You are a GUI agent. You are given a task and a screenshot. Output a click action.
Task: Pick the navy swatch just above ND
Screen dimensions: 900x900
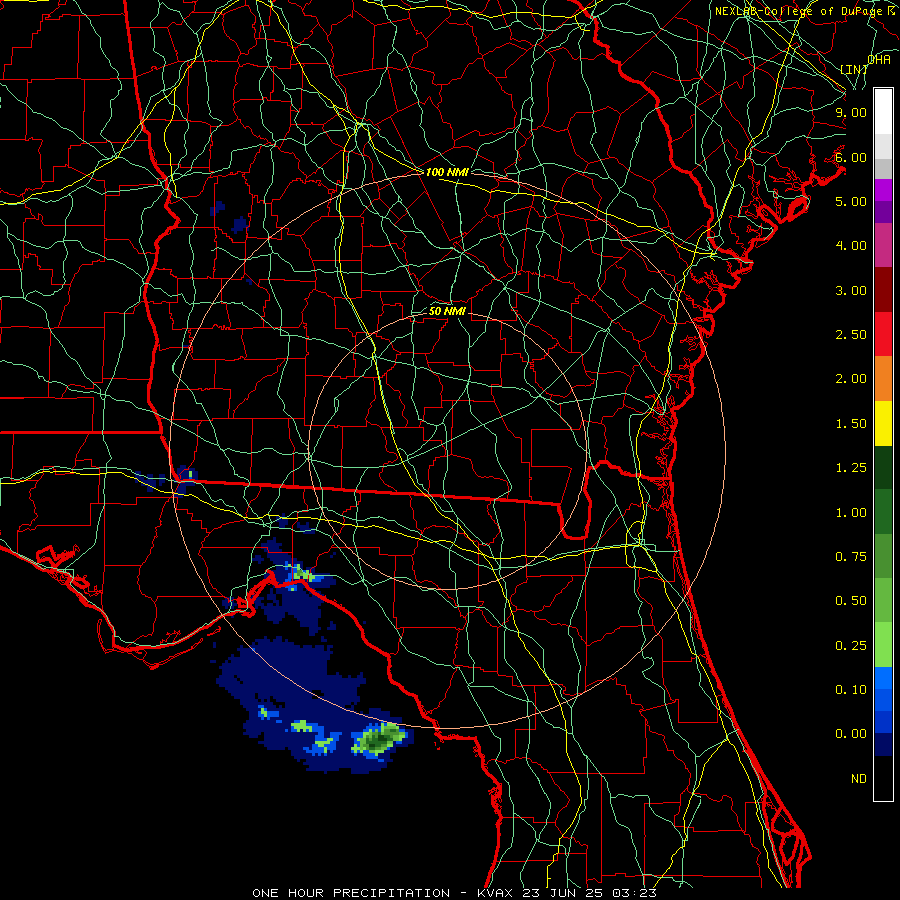tap(883, 746)
